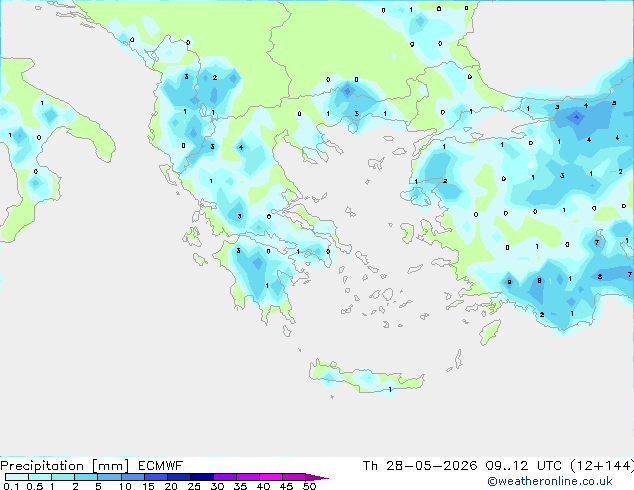Pick the legend swatch between 10 and 15

(x=132, y=477)
